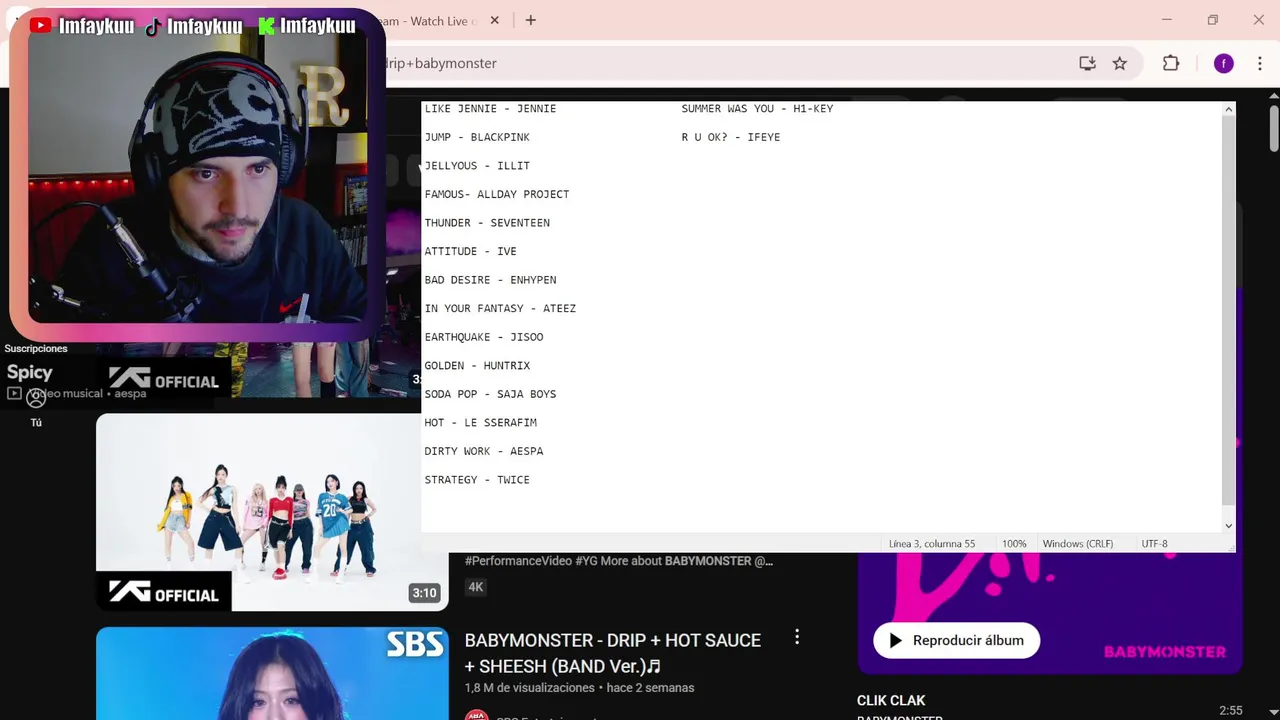1280x720 pixels.
Task: Click Windows (CRLF) in Notepad status bar
Action: [1077, 544]
